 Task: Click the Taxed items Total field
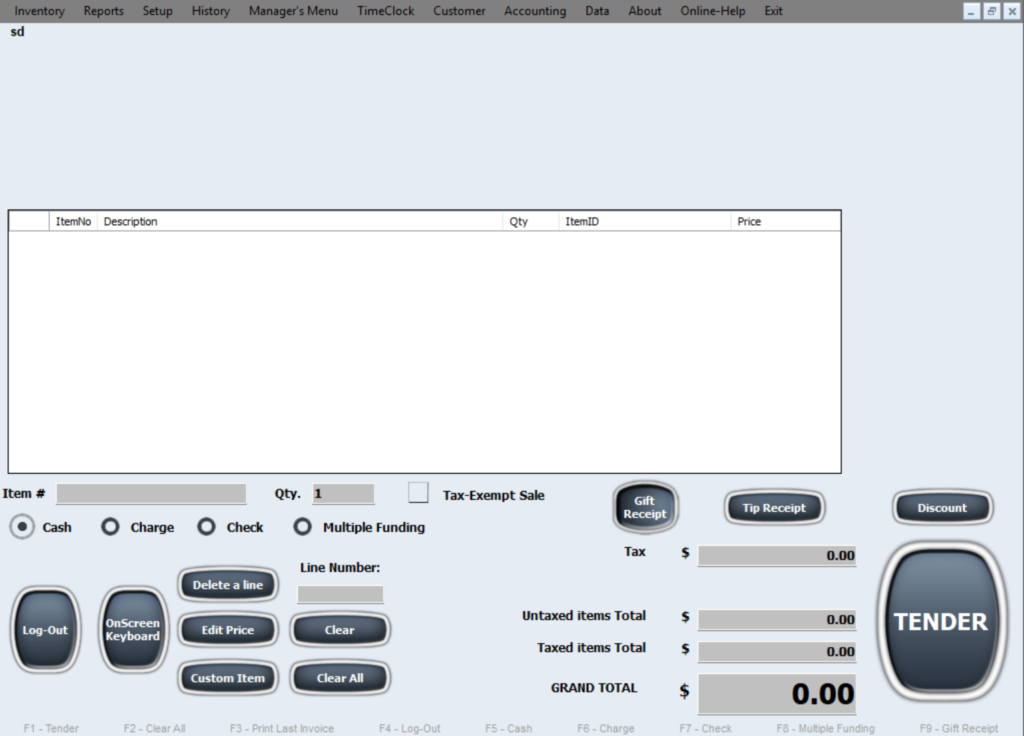point(777,651)
